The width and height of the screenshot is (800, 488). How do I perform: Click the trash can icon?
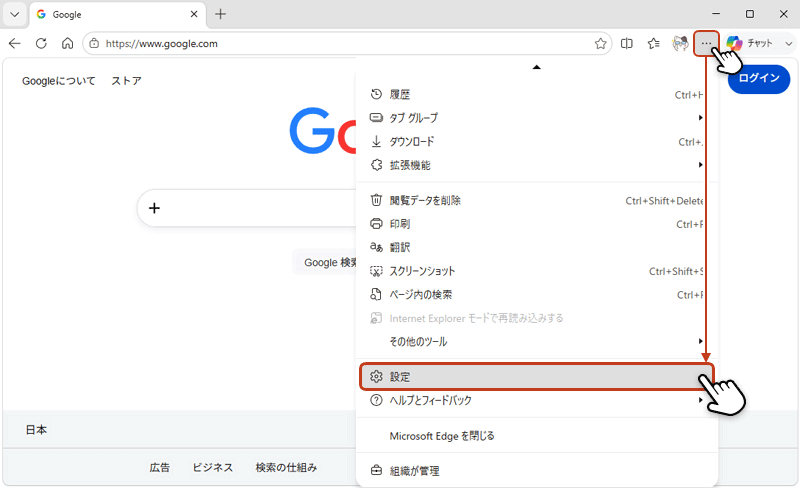(x=376, y=200)
